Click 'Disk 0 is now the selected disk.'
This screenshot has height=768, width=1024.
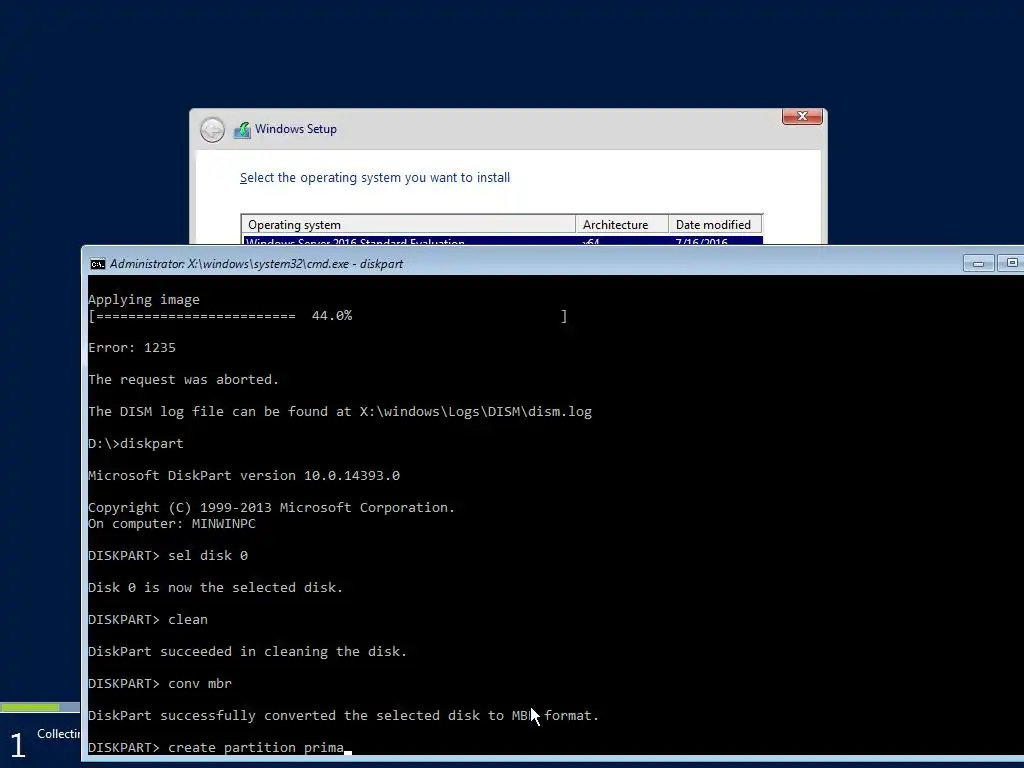(216, 588)
